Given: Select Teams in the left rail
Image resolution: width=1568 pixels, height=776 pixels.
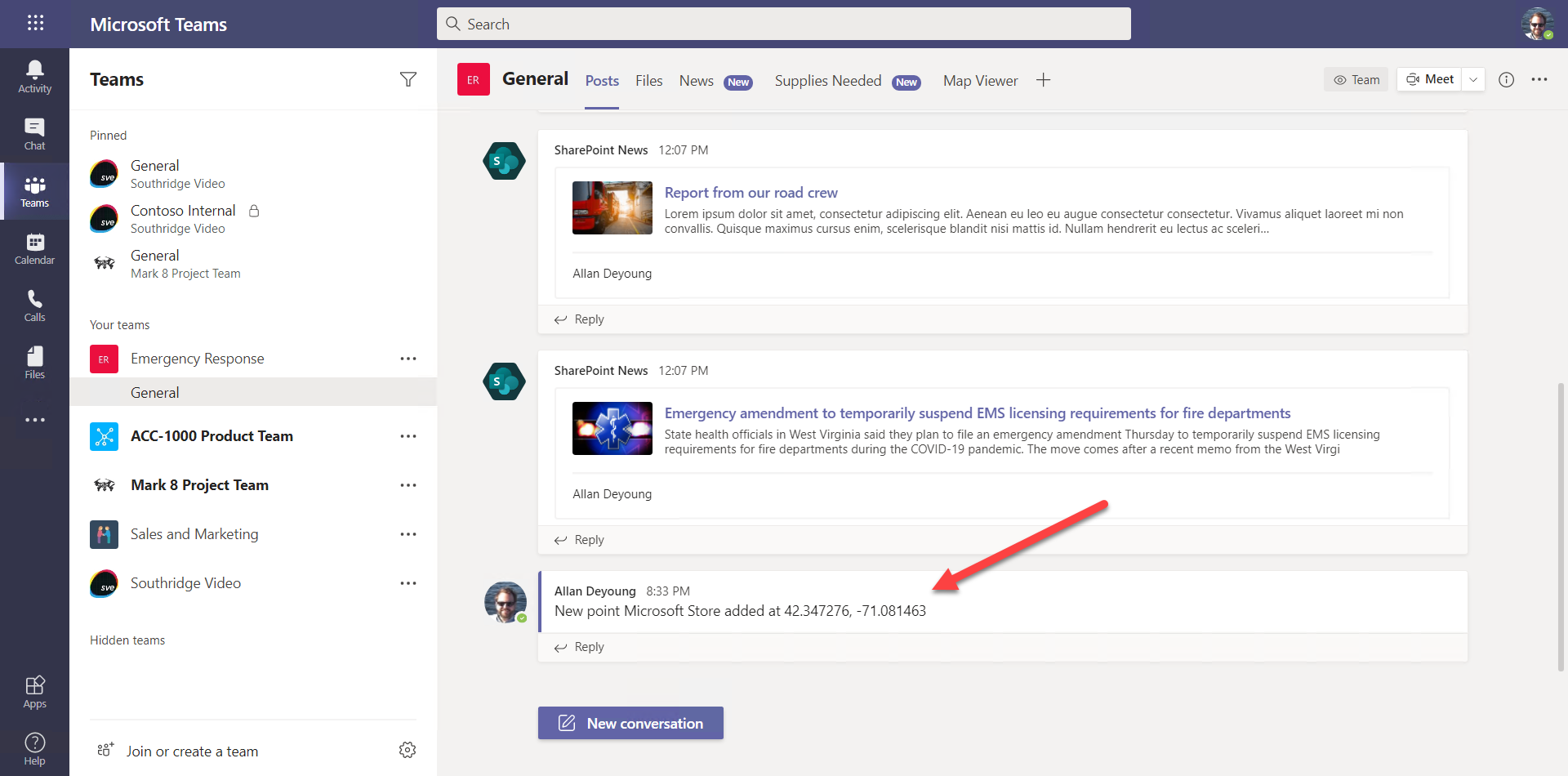Looking at the screenshot, I should pos(34,191).
